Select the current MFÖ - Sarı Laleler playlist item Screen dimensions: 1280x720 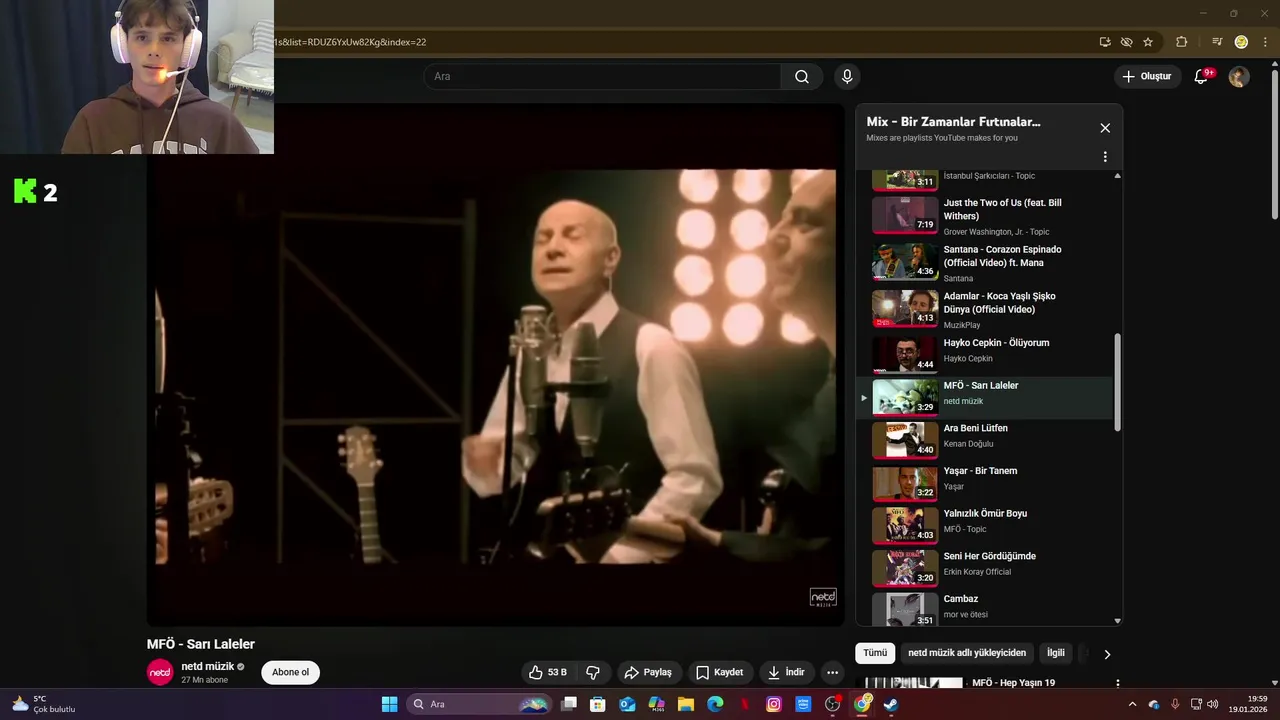(985, 397)
